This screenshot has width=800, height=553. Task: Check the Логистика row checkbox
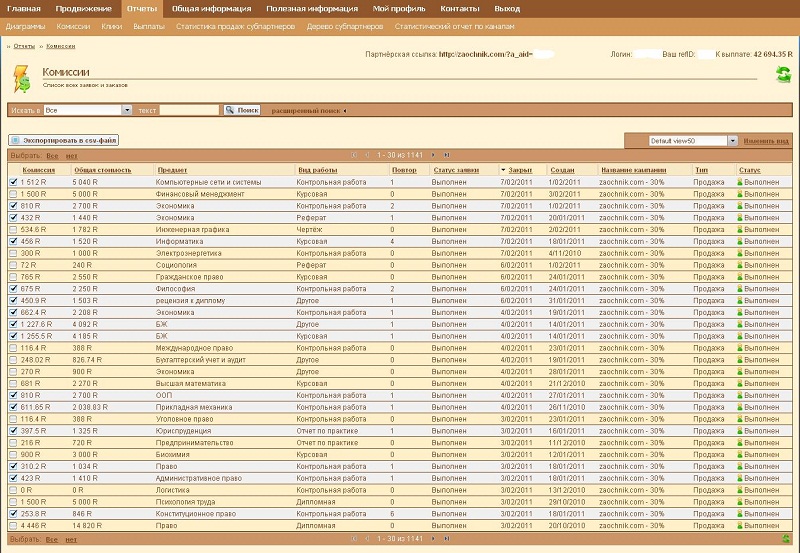pyautogui.click(x=13, y=490)
